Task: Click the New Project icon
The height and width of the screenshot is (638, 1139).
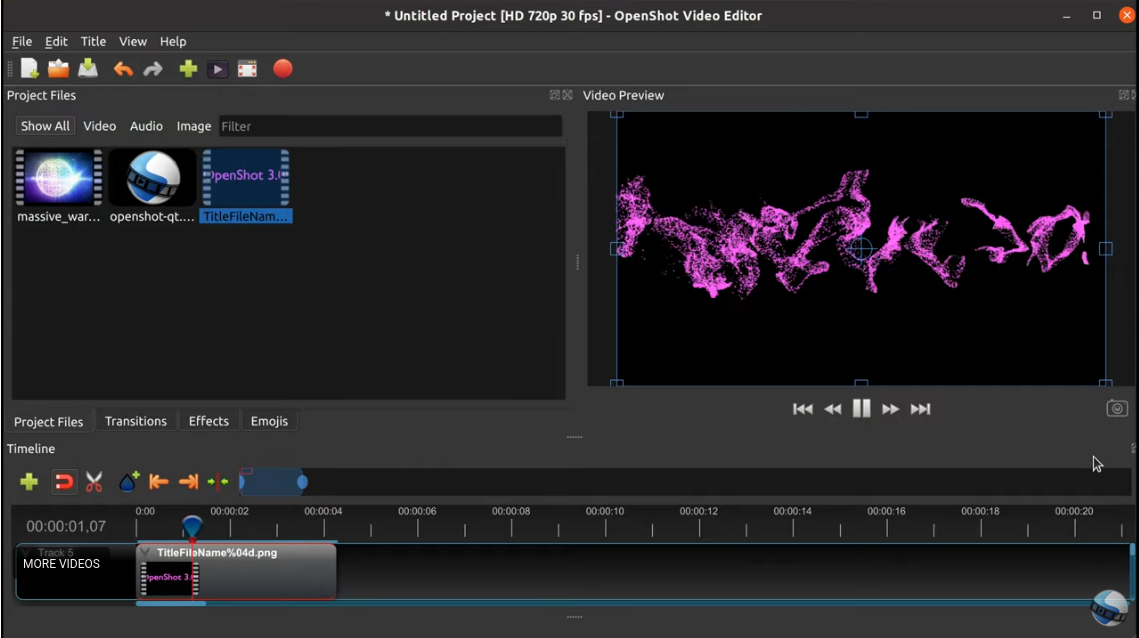Action: click(x=30, y=69)
